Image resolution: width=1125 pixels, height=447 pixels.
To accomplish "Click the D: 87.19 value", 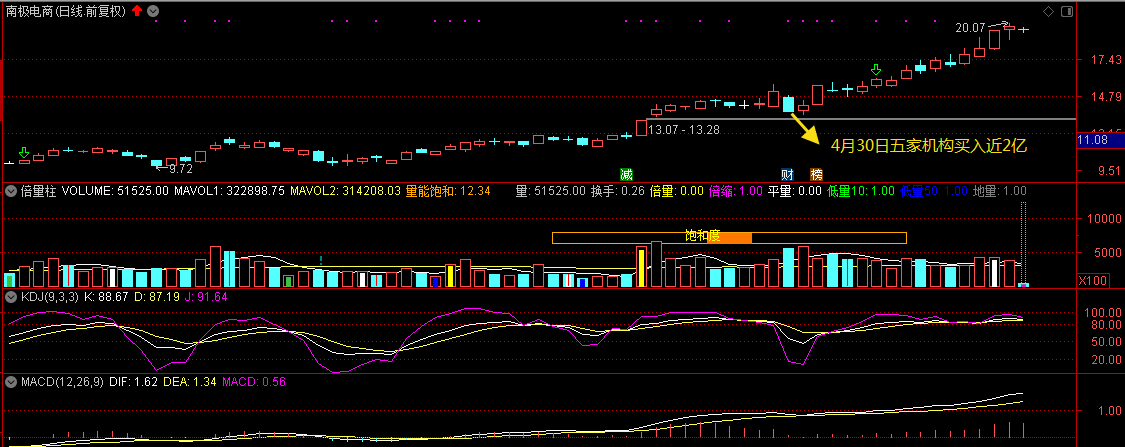I will click(x=155, y=296).
